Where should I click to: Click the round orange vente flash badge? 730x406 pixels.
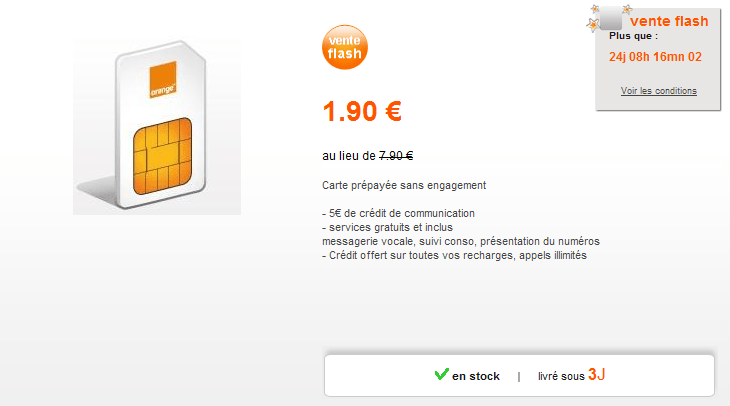[342, 47]
